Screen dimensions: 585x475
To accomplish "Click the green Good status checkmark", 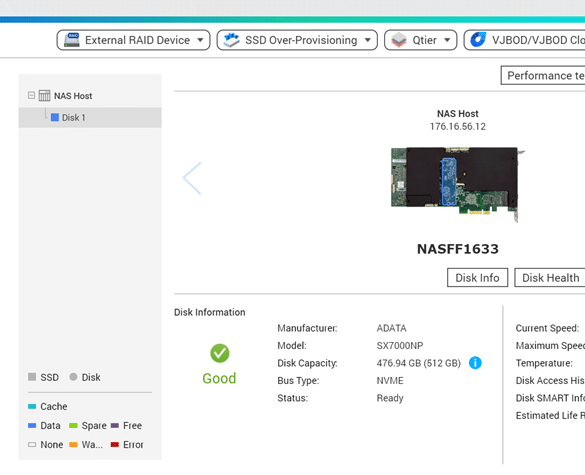I will [x=220, y=353].
